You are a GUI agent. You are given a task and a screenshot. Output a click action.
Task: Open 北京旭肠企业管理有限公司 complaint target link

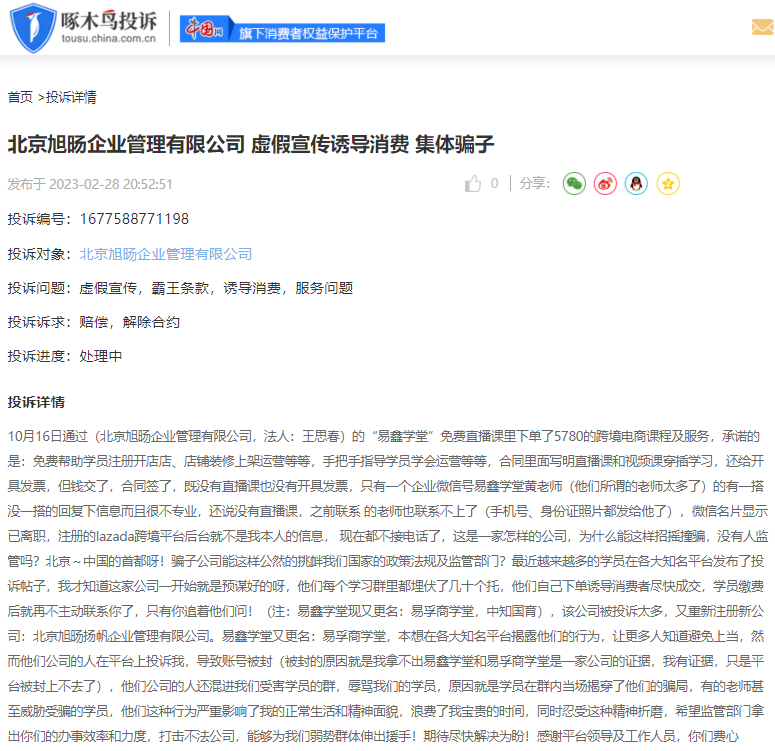point(166,254)
